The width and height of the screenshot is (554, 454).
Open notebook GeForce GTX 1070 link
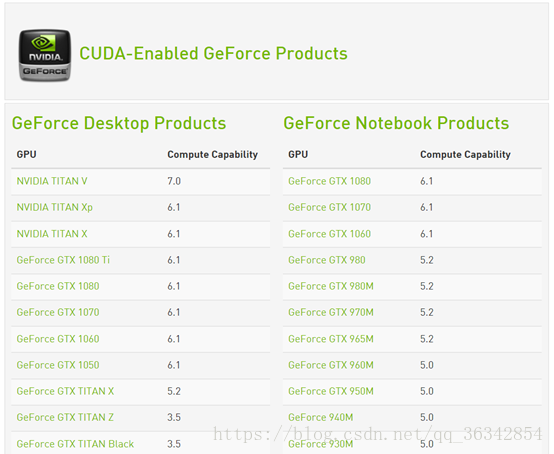coord(330,207)
